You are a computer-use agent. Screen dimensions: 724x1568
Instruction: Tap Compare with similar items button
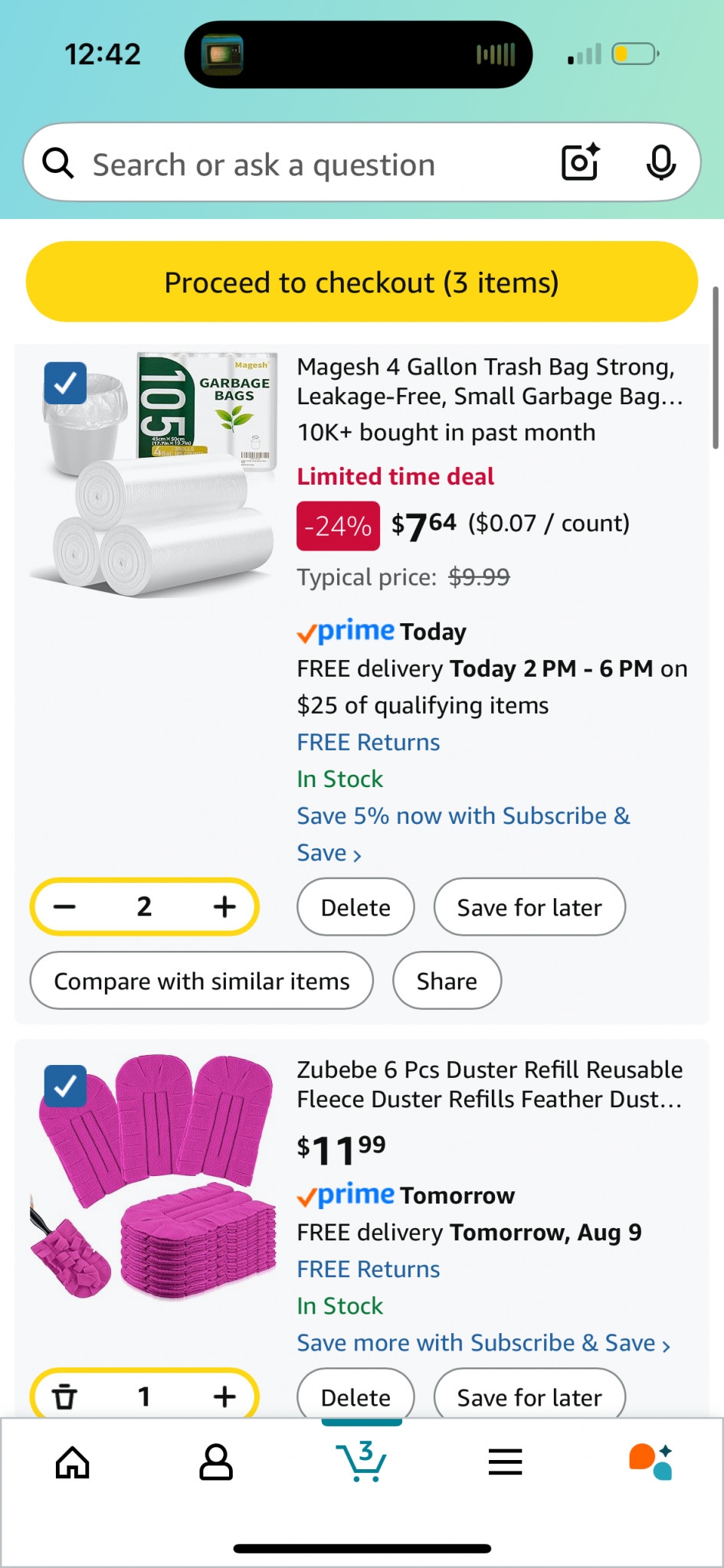[x=201, y=981]
